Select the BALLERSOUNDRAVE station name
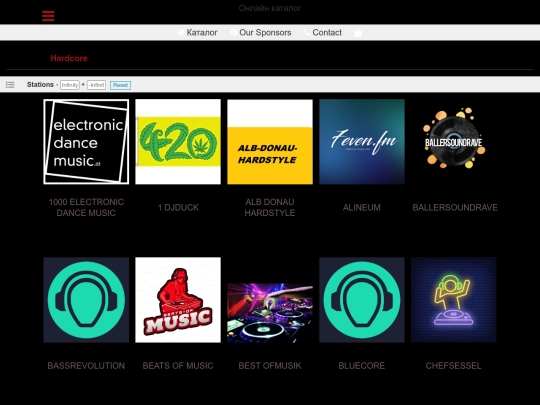 tap(455, 207)
